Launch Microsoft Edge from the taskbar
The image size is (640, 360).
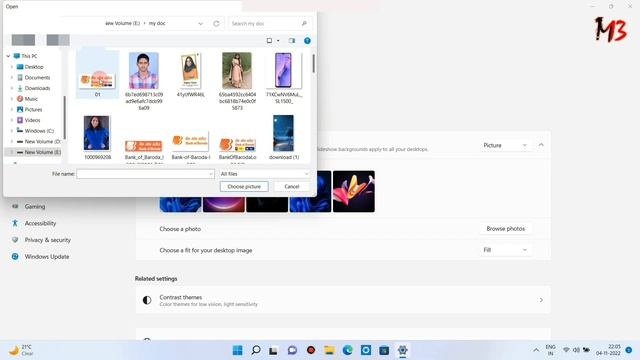(348, 350)
